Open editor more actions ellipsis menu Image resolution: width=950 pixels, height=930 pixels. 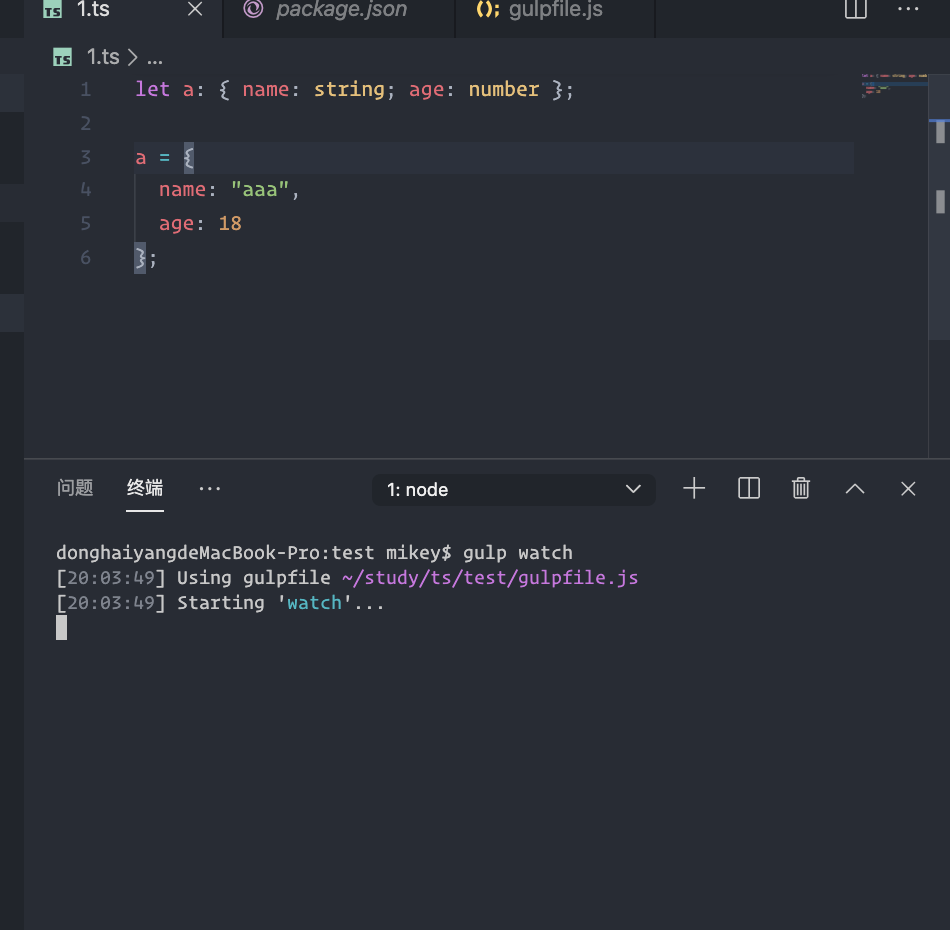(908, 9)
